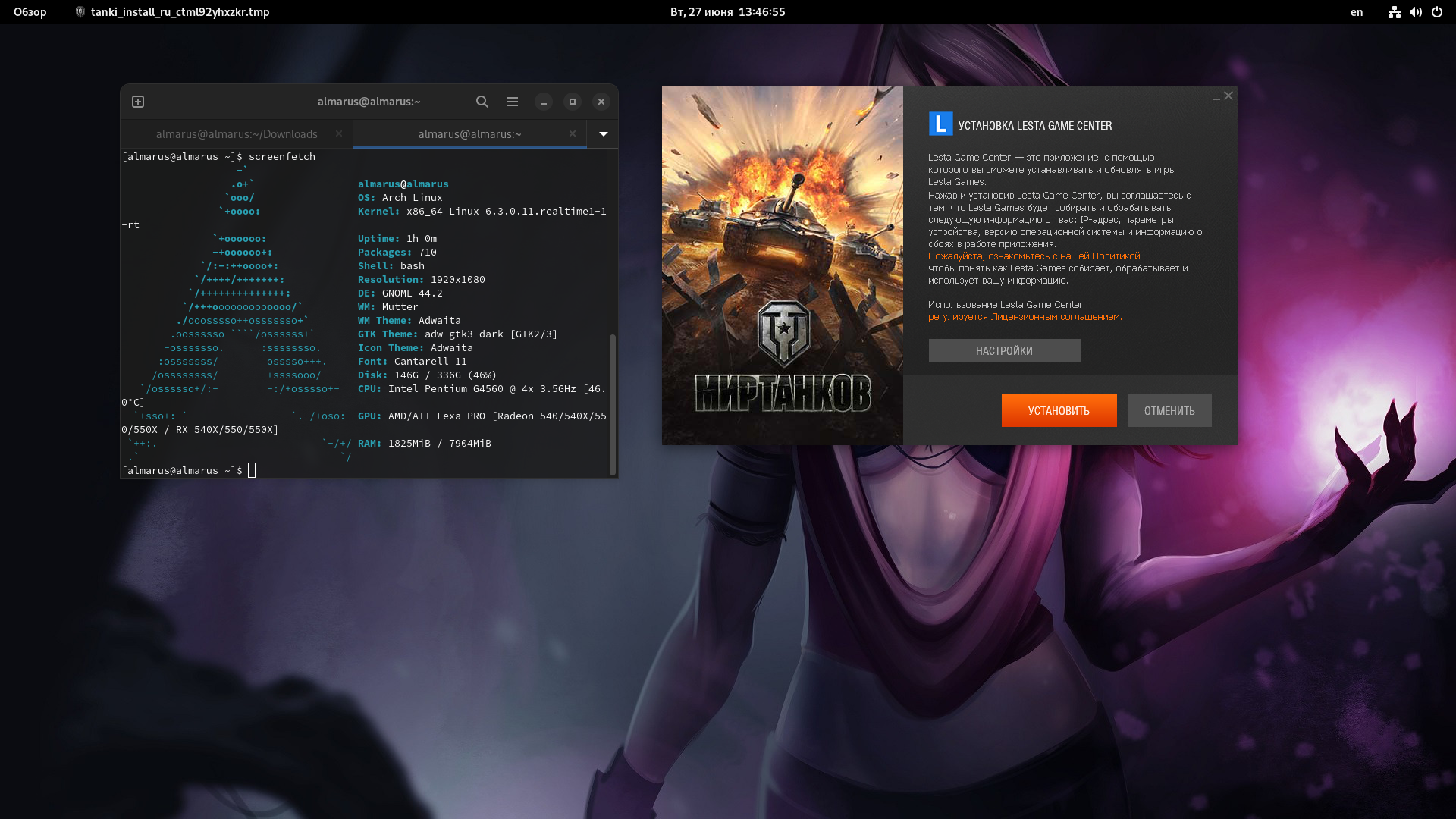Click the ОТМЕНИТЬ cancel button
This screenshot has width=1456, height=819.
tap(1169, 410)
